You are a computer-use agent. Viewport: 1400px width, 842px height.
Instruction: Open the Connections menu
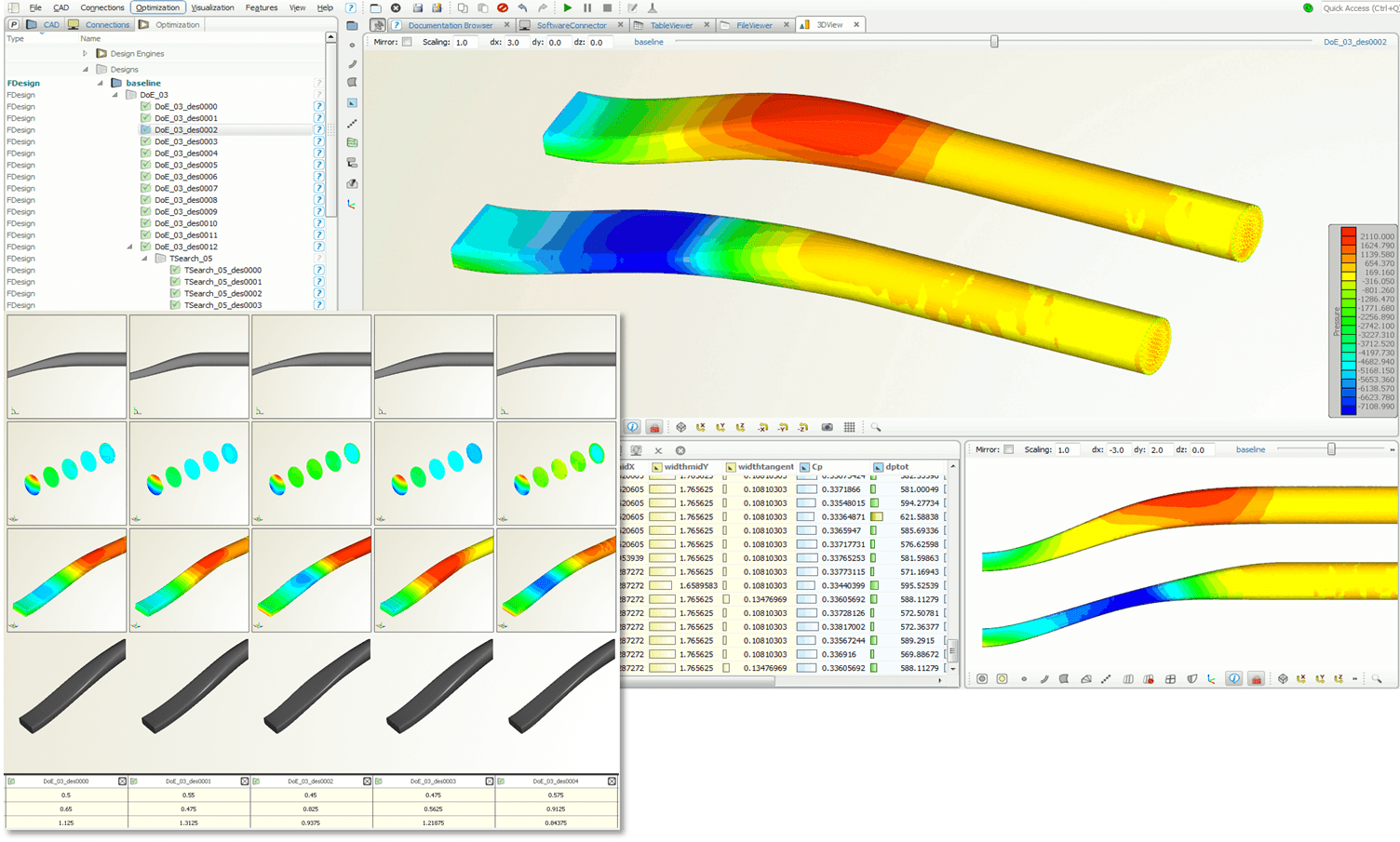(102, 7)
